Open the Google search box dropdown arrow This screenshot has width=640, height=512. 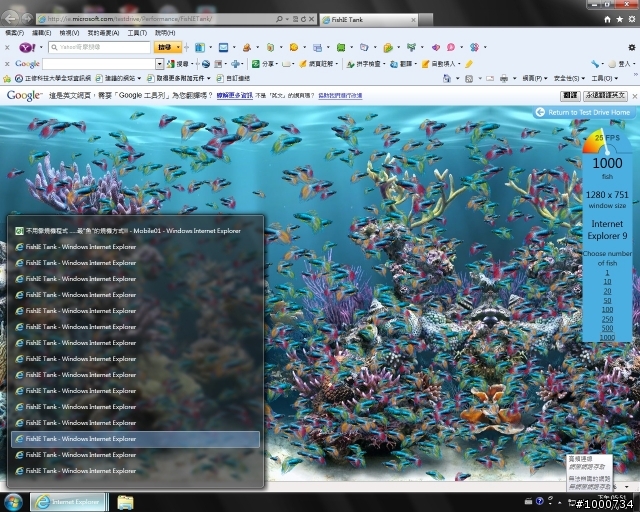pos(160,64)
